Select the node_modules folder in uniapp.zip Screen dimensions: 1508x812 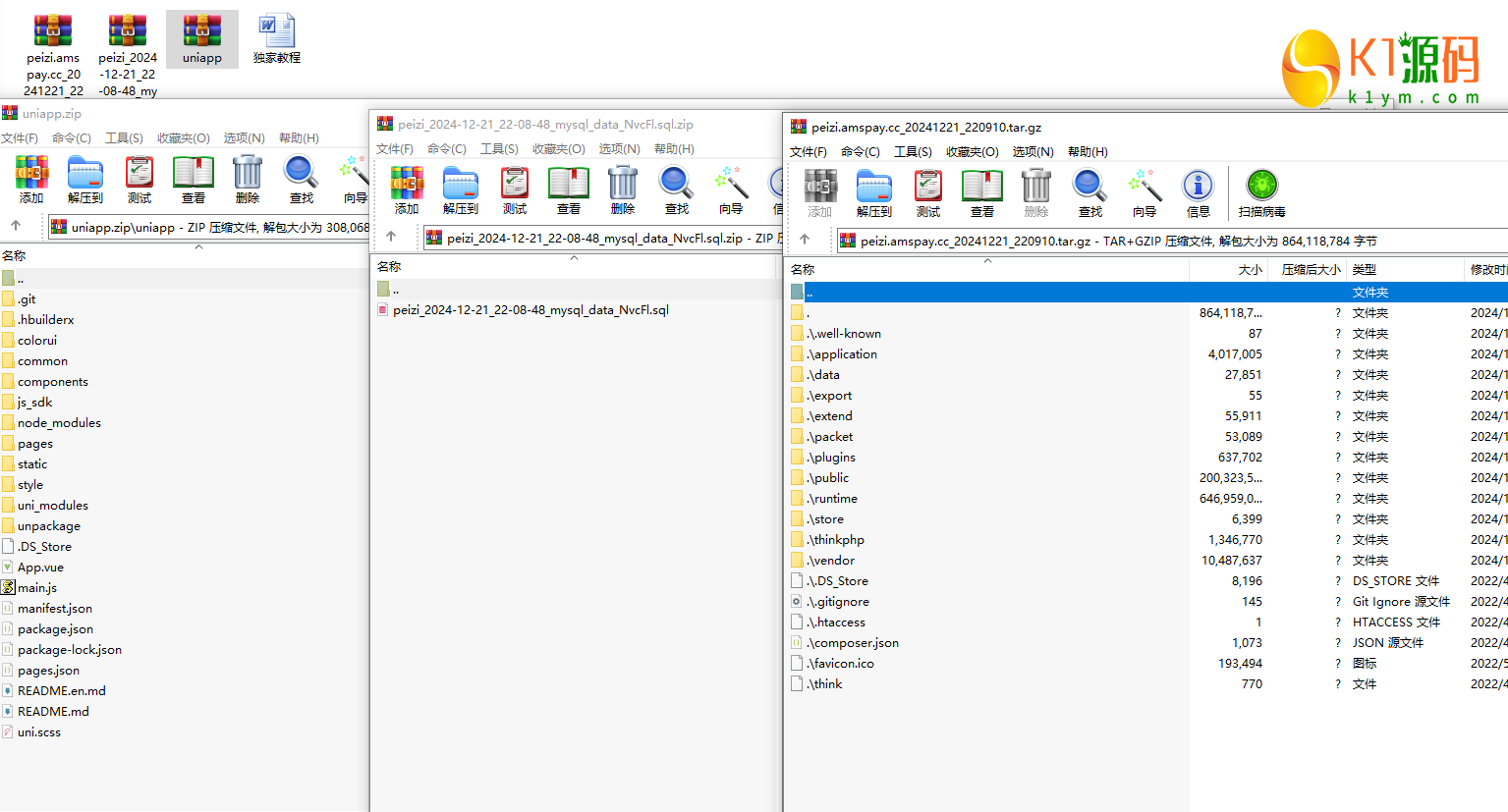point(59,423)
